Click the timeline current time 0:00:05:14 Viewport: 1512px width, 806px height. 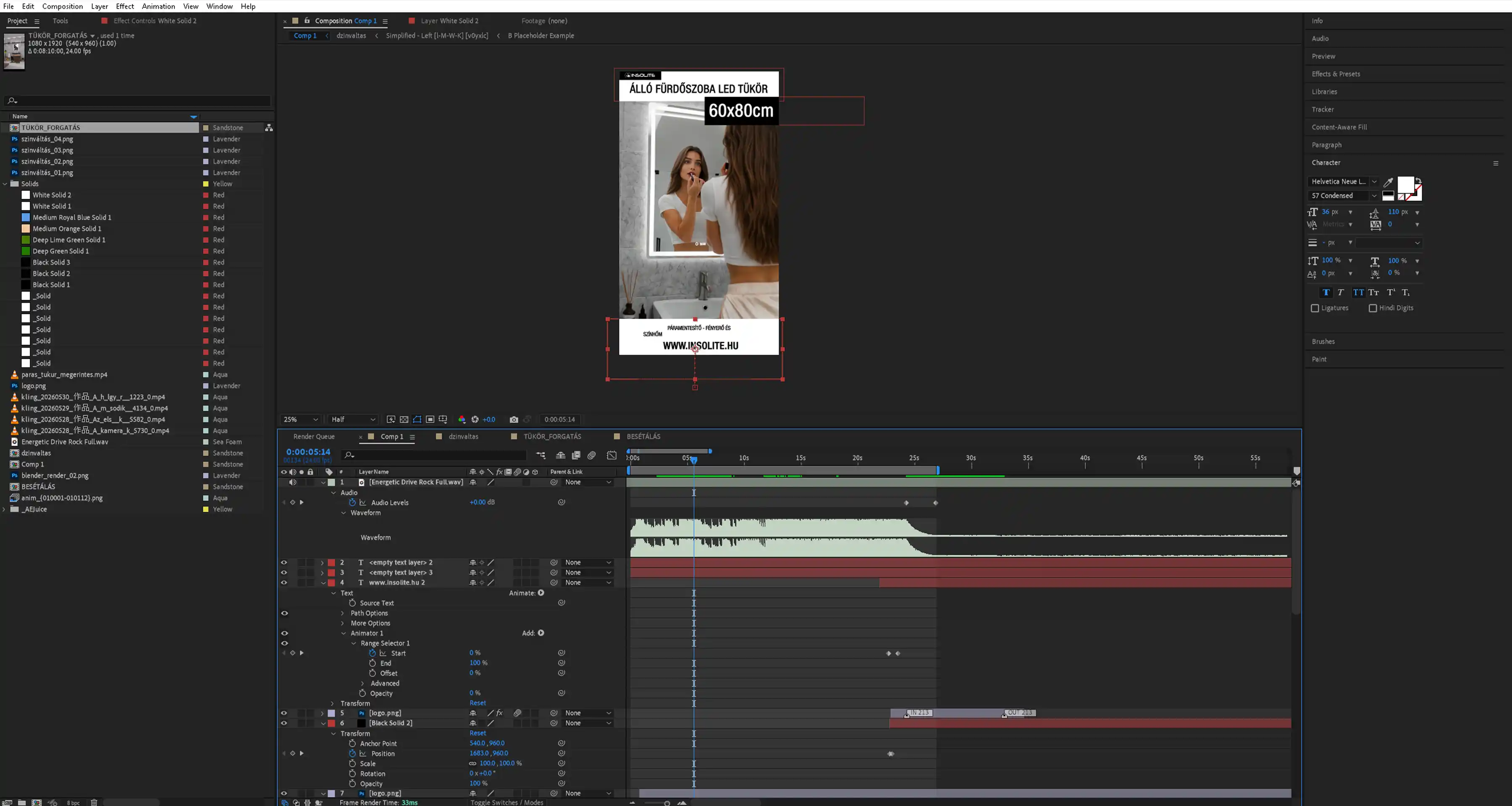[308, 452]
